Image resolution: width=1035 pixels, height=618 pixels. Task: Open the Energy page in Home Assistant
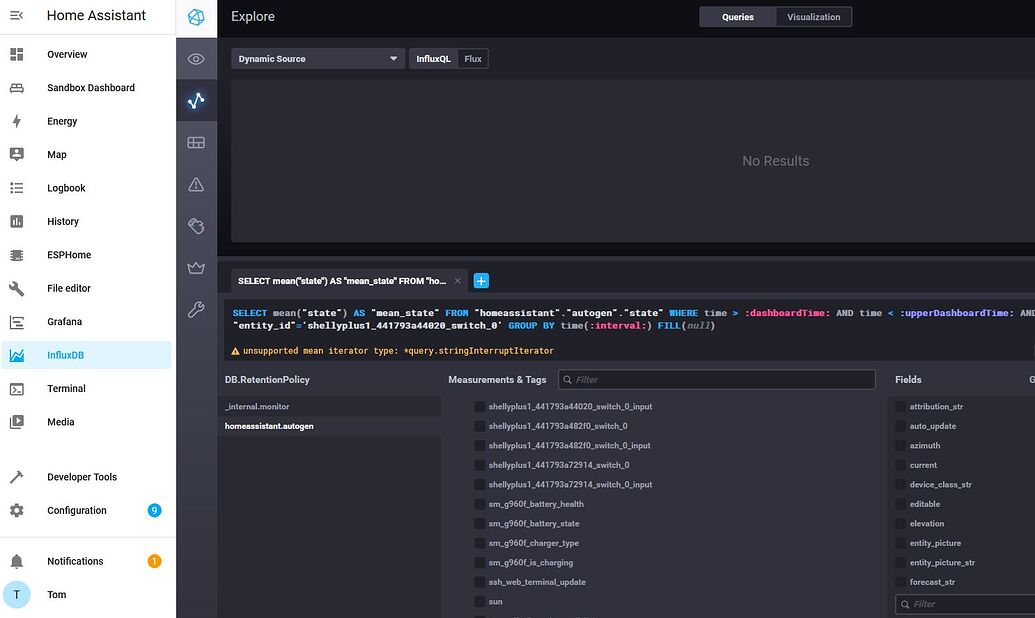coord(62,121)
